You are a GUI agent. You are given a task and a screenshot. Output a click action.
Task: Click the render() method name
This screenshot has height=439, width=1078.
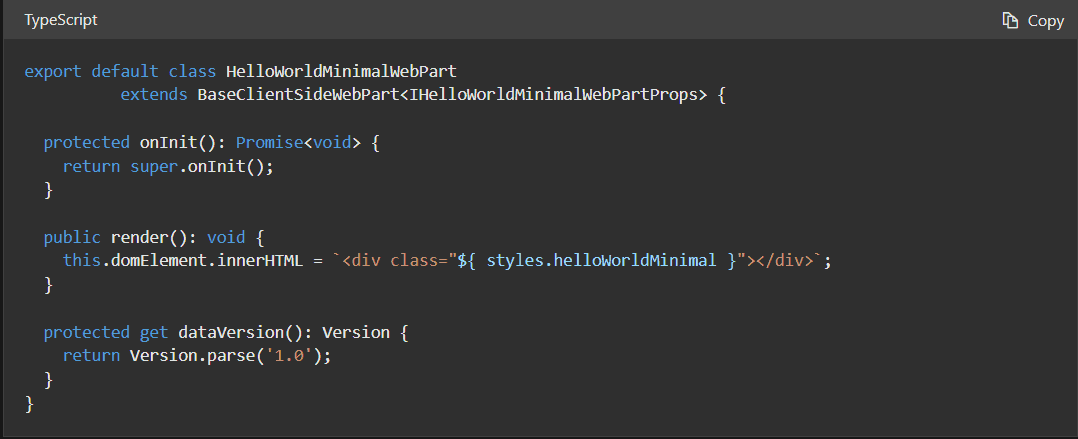click(x=149, y=238)
